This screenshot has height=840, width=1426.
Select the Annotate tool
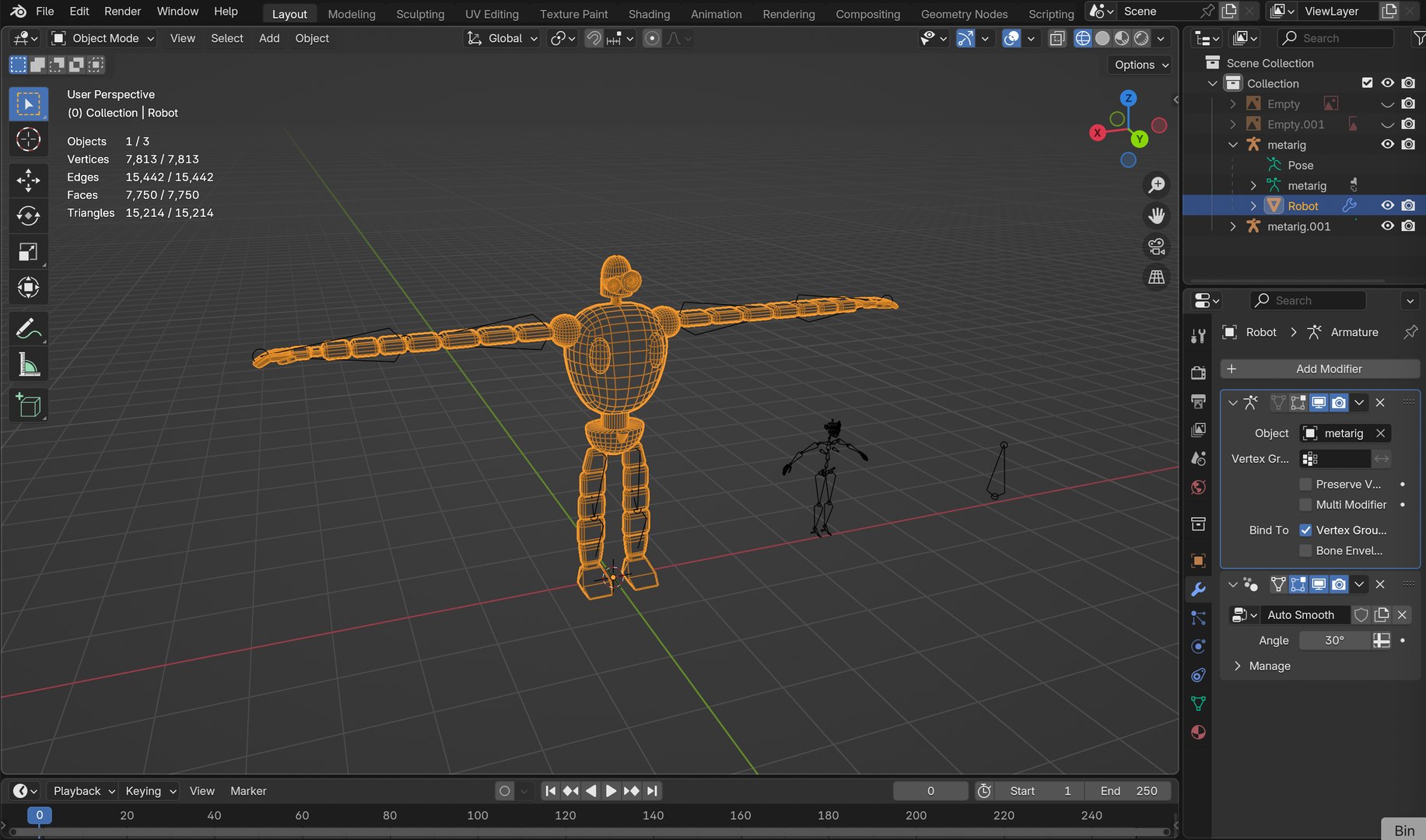tap(28, 329)
